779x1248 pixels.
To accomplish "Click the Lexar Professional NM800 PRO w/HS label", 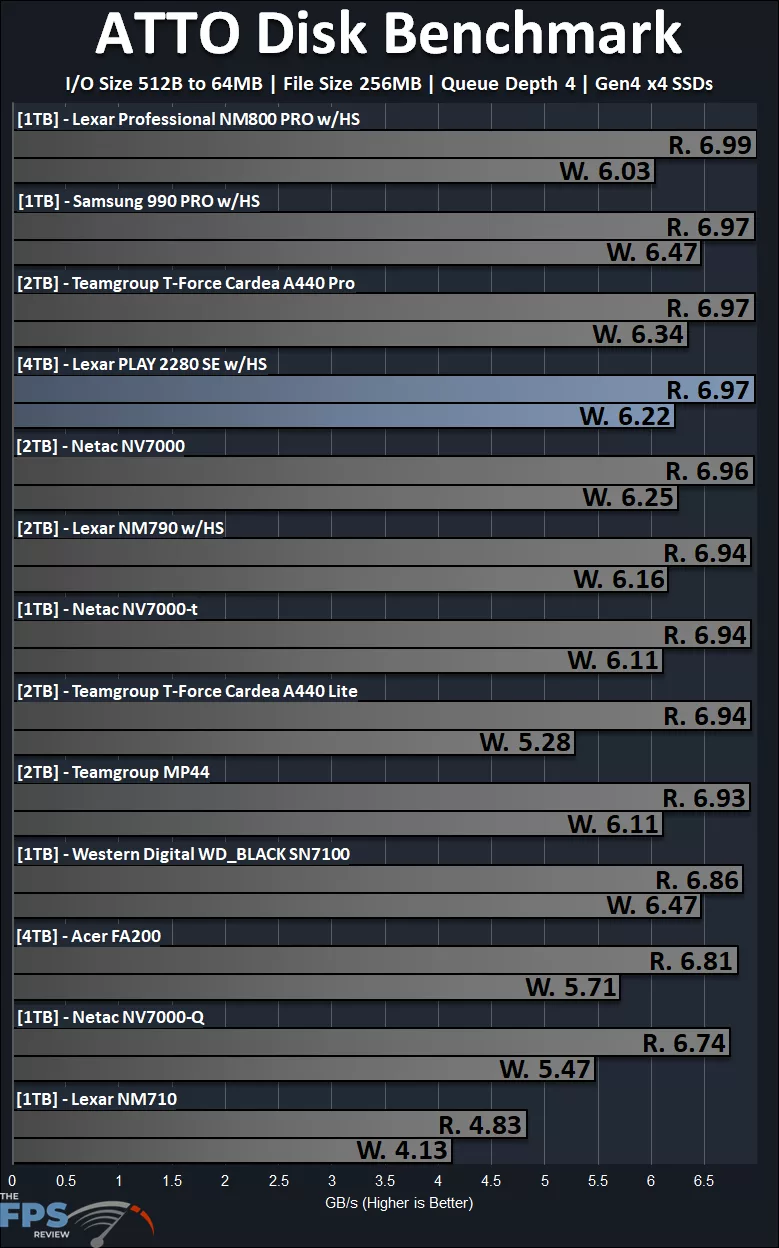I will (x=189, y=120).
